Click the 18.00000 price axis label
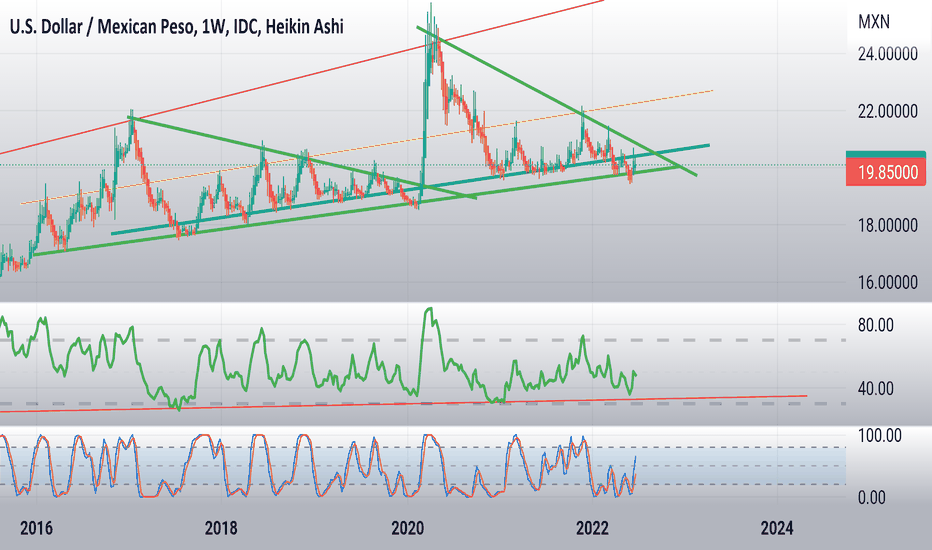 pos(887,226)
